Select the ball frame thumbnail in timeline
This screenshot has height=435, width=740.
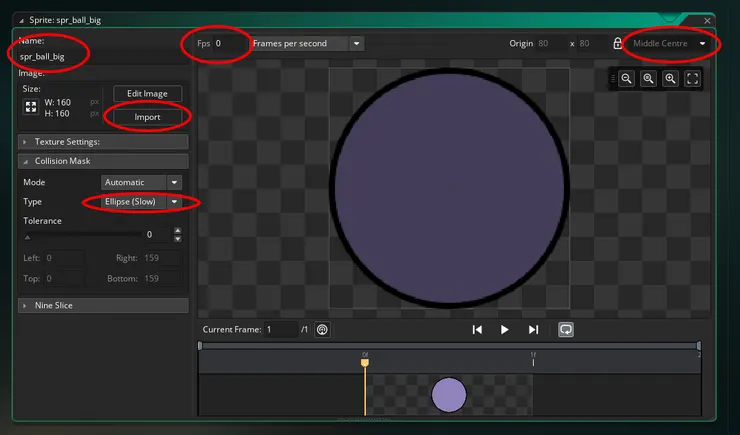point(449,395)
